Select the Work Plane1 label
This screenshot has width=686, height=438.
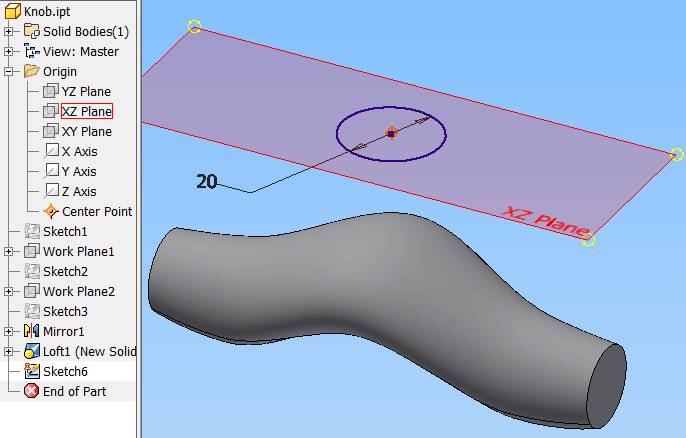[79, 252]
